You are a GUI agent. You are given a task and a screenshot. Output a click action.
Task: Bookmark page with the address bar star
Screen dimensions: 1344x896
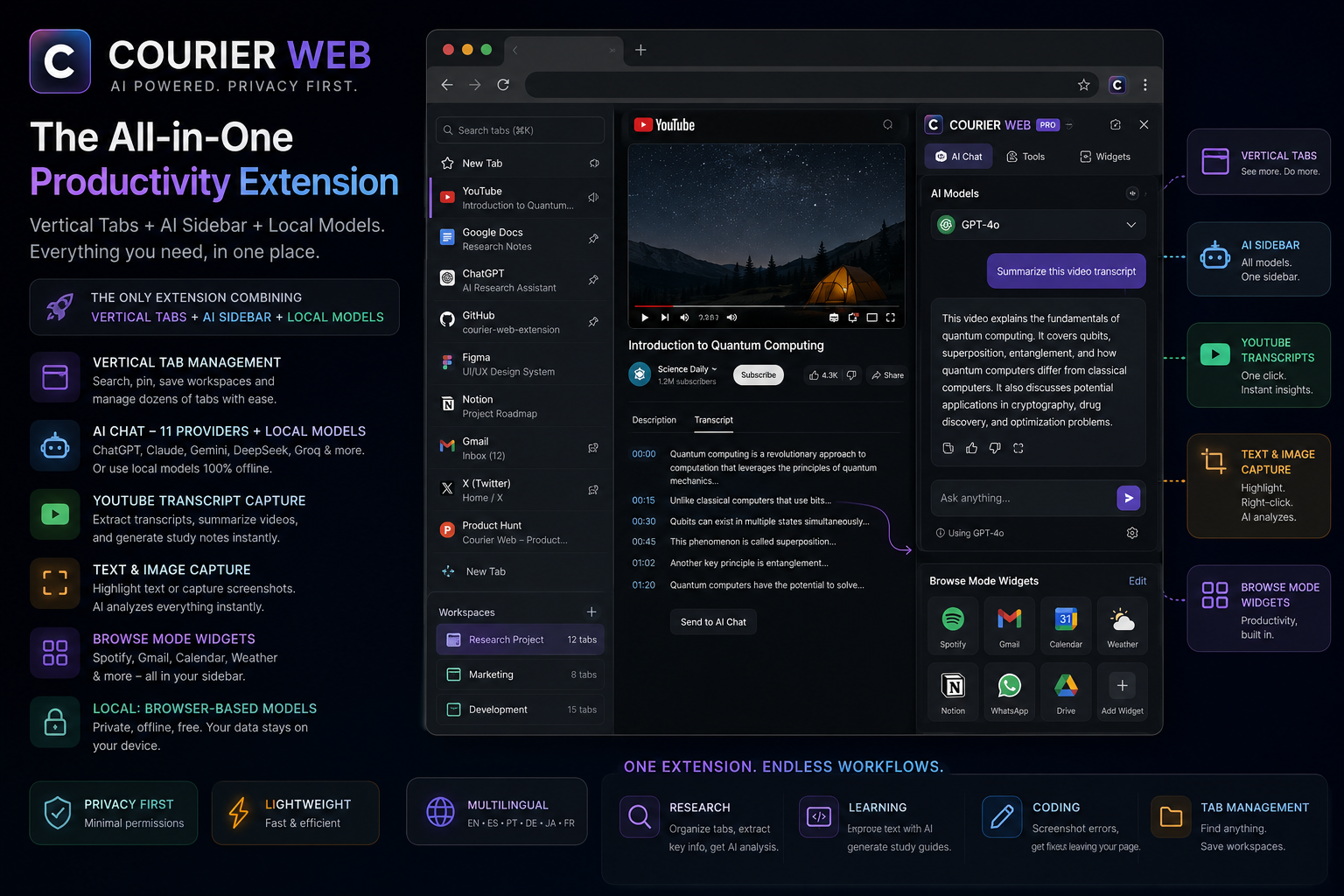(1084, 85)
